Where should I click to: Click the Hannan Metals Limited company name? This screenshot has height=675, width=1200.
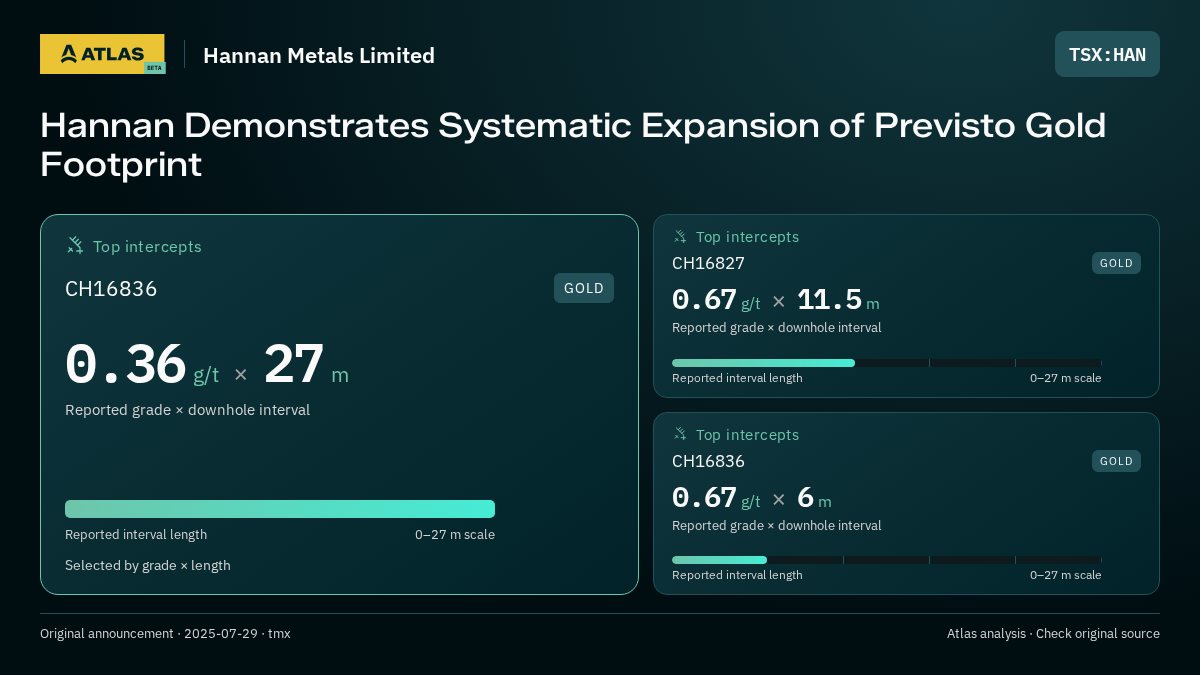point(319,56)
